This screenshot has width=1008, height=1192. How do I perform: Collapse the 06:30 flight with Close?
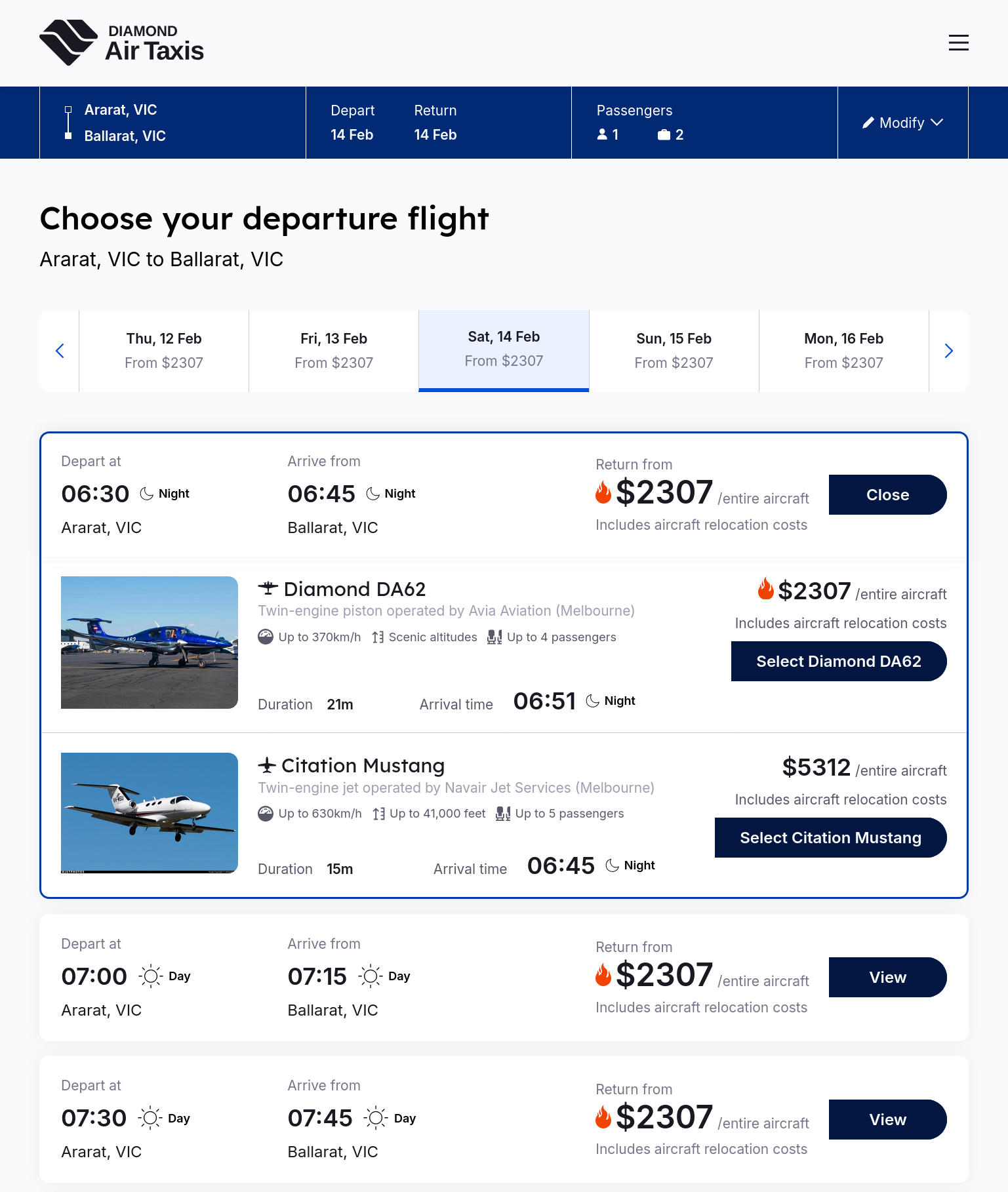(x=887, y=495)
